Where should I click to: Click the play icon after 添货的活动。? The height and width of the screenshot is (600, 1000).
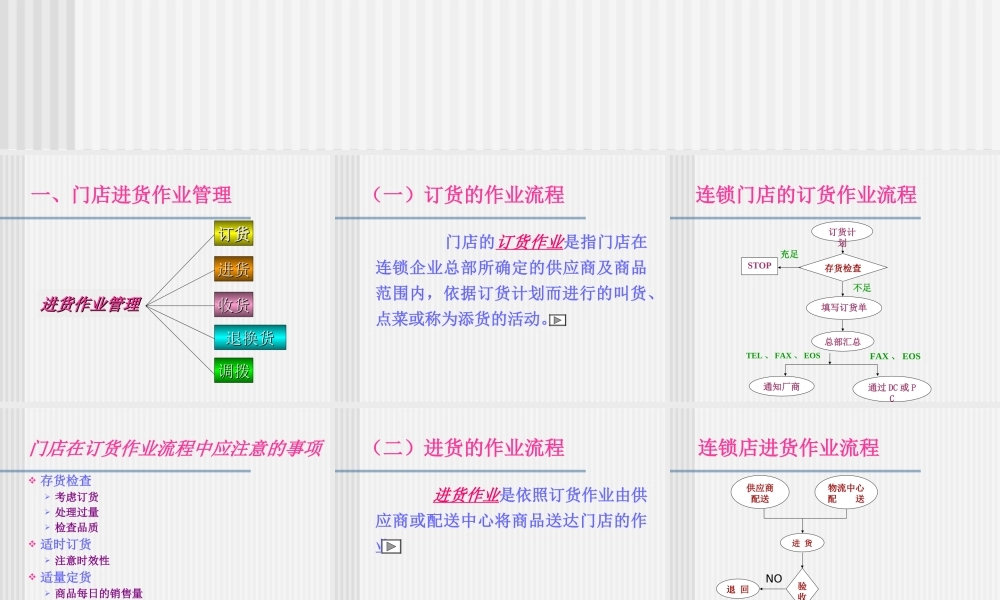557,320
